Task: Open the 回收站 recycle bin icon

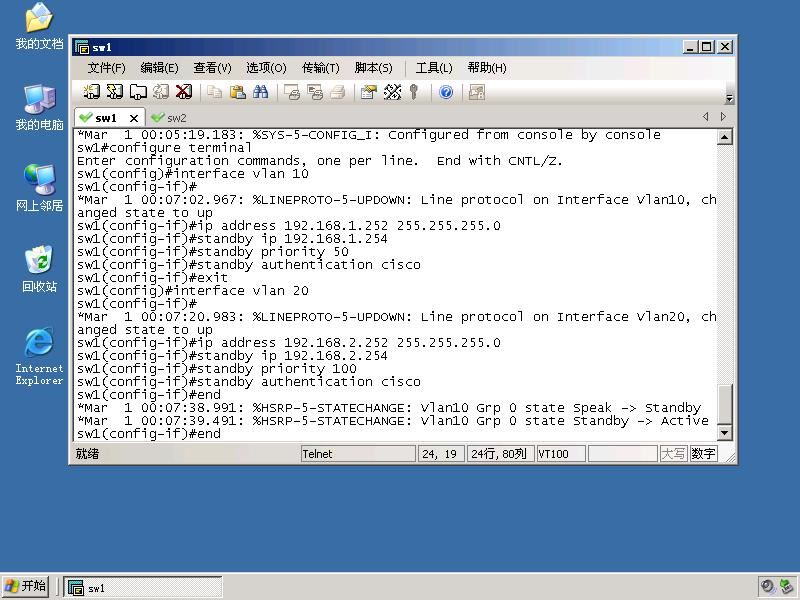Action: click(39, 269)
